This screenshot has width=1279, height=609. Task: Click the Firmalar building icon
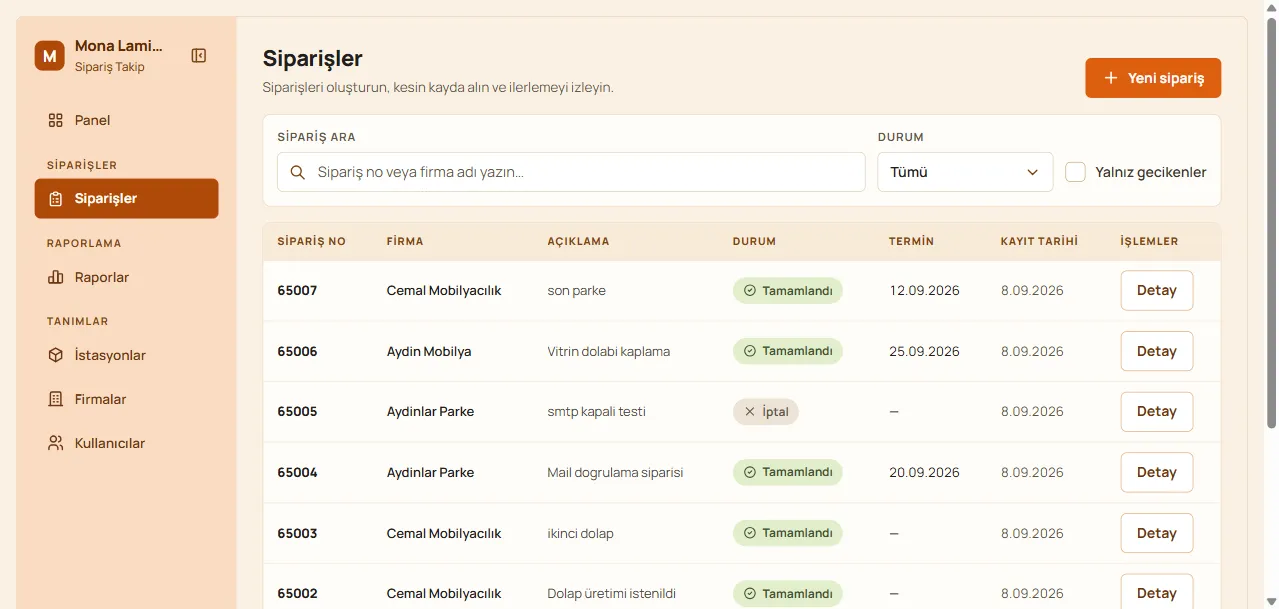[x=56, y=399]
